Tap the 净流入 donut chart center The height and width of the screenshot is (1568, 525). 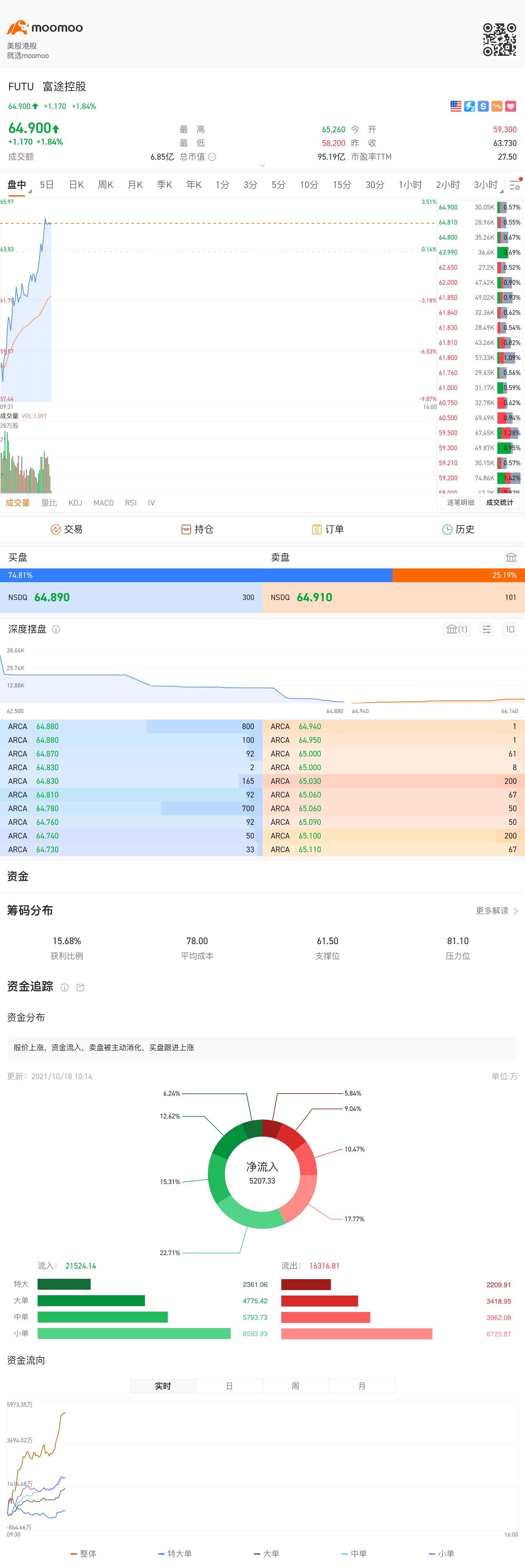[x=262, y=1174]
